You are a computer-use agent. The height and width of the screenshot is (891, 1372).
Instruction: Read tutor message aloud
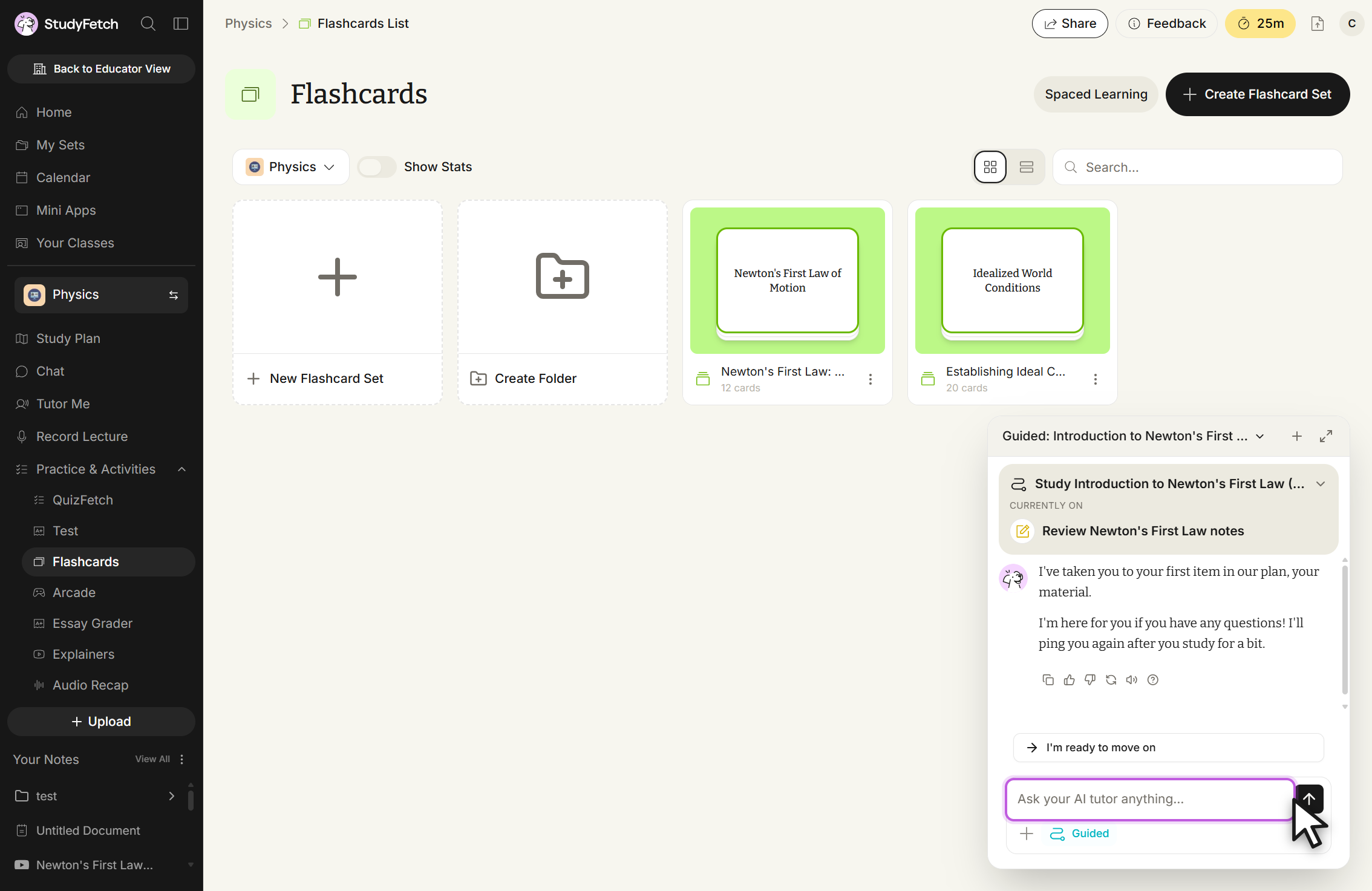pos(1132,680)
